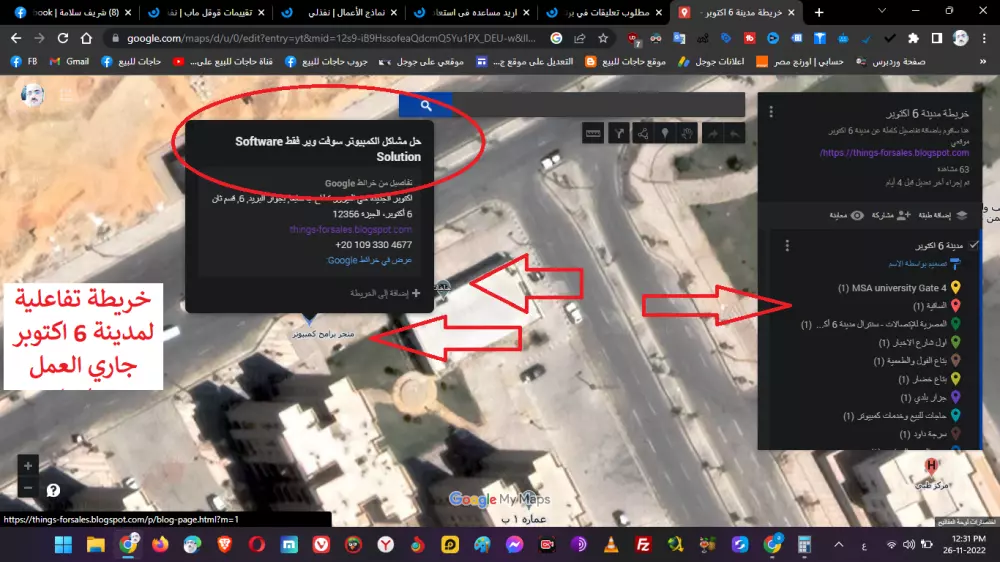Reload the current page
This screenshot has height=562, width=1000.
coord(62,38)
